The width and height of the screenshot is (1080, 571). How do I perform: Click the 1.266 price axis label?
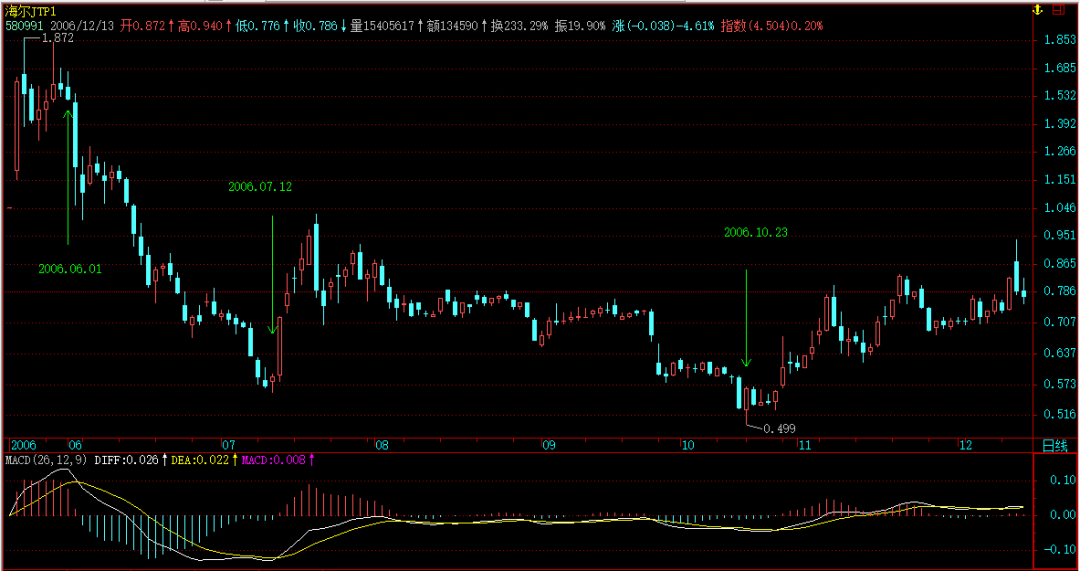coord(1061,151)
